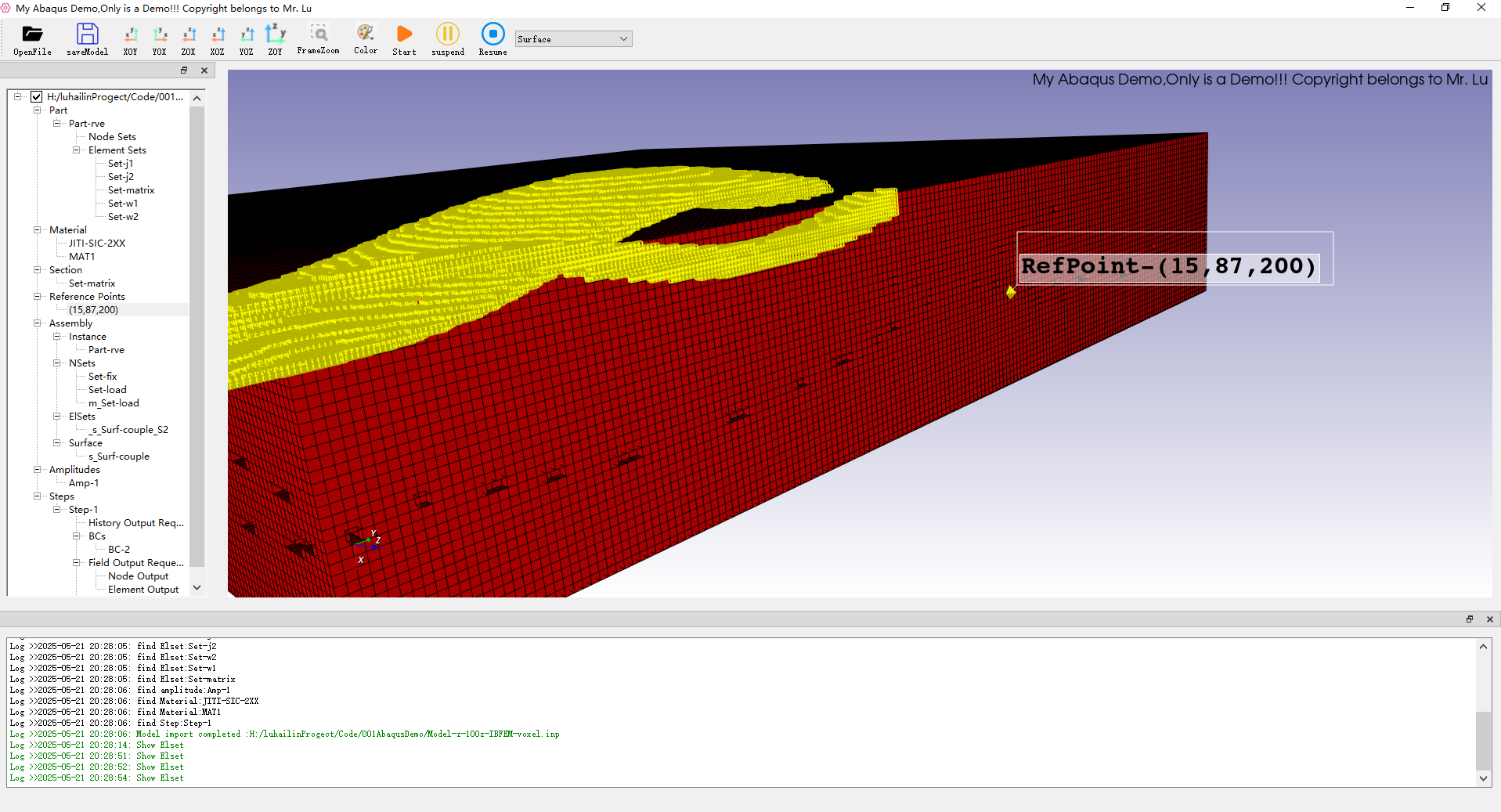The height and width of the screenshot is (812, 1501).
Task: Select _s_Surf-couple_S2 element set
Action: click(x=128, y=430)
